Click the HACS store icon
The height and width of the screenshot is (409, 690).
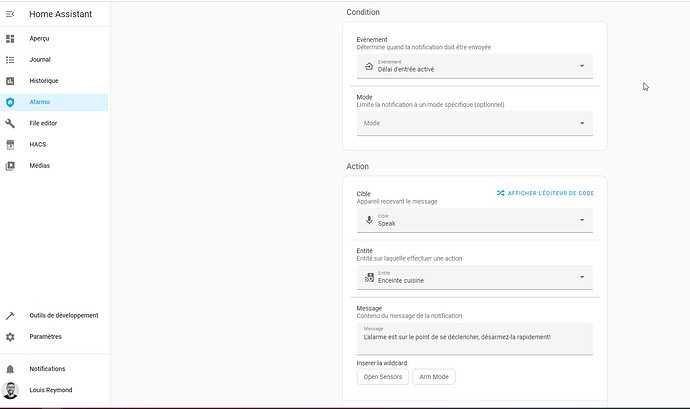10,144
